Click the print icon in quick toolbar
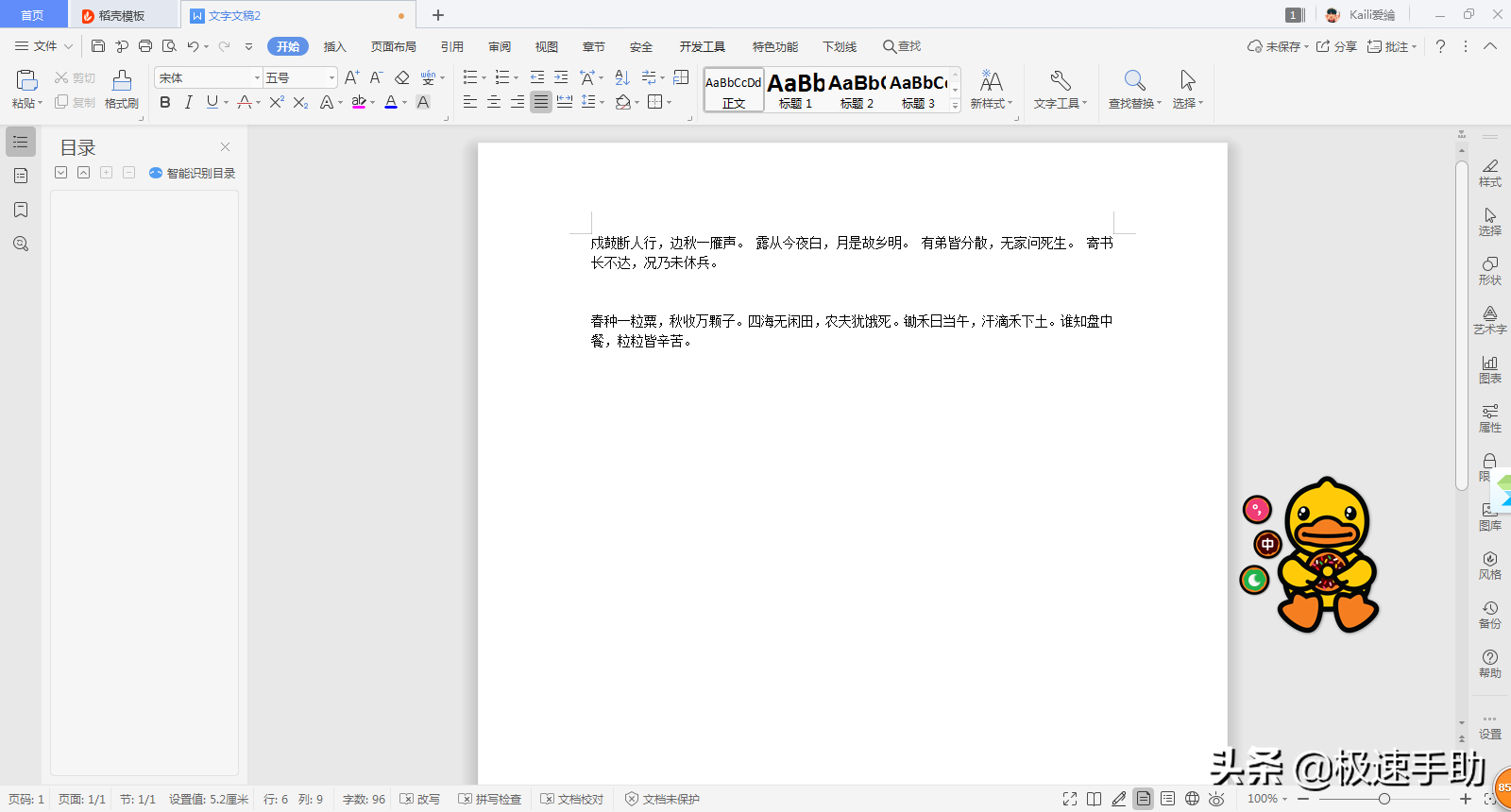 145,46
